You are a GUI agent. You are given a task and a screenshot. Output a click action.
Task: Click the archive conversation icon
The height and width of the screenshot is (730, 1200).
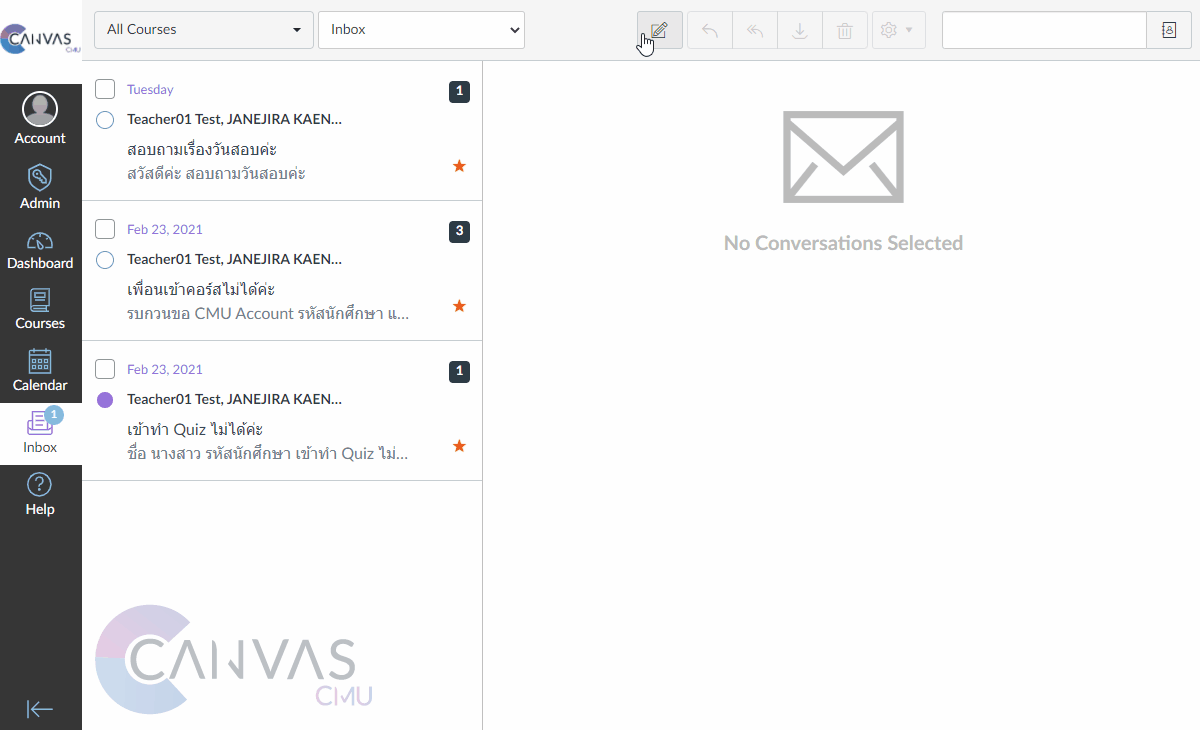point(799,30)
